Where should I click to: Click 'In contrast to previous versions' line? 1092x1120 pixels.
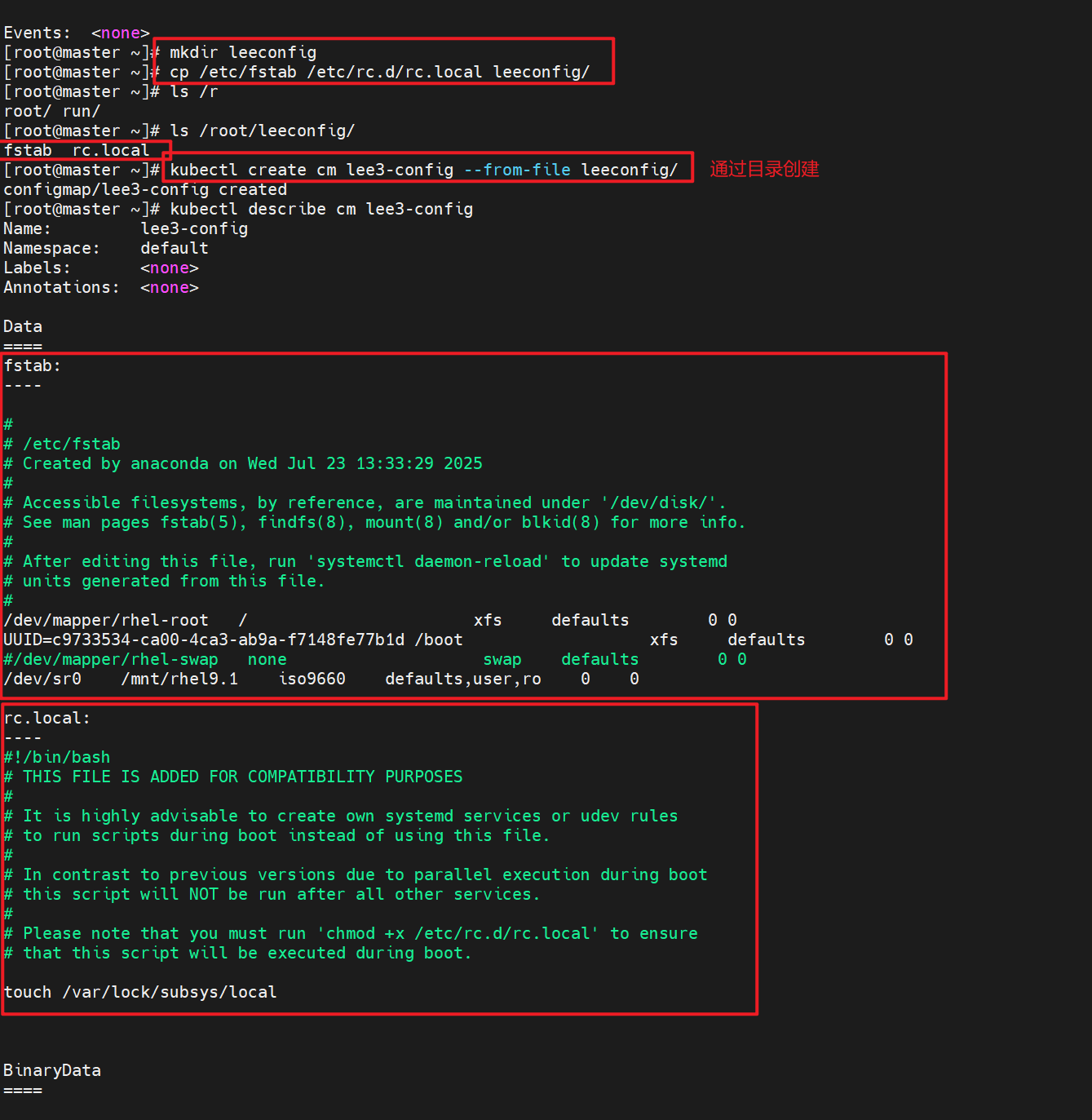(x=356, y=874)
